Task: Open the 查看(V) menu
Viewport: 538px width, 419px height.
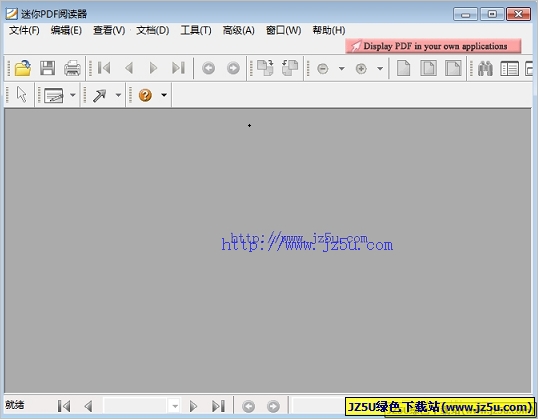Action: 109,31
